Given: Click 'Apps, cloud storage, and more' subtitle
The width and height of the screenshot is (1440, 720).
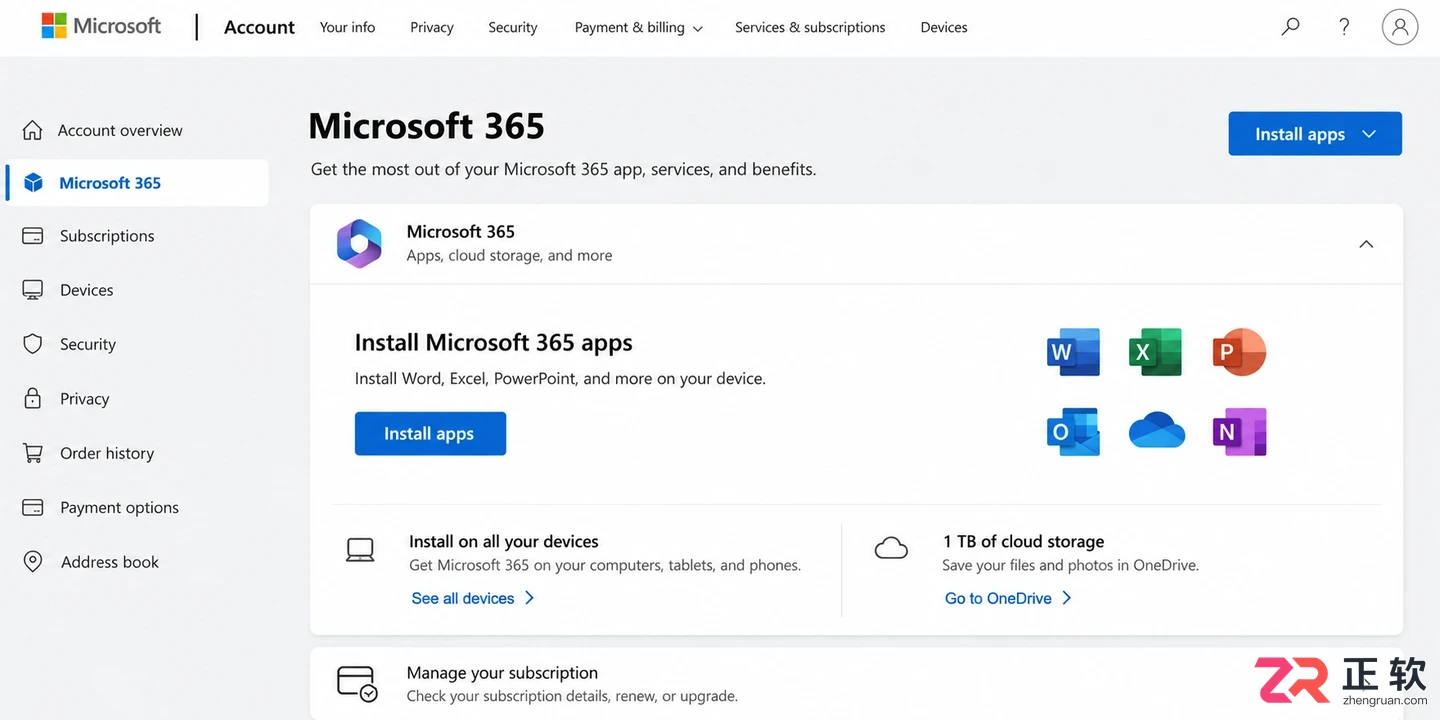Looking at the screenshot, I should click(x=509, y=256).
